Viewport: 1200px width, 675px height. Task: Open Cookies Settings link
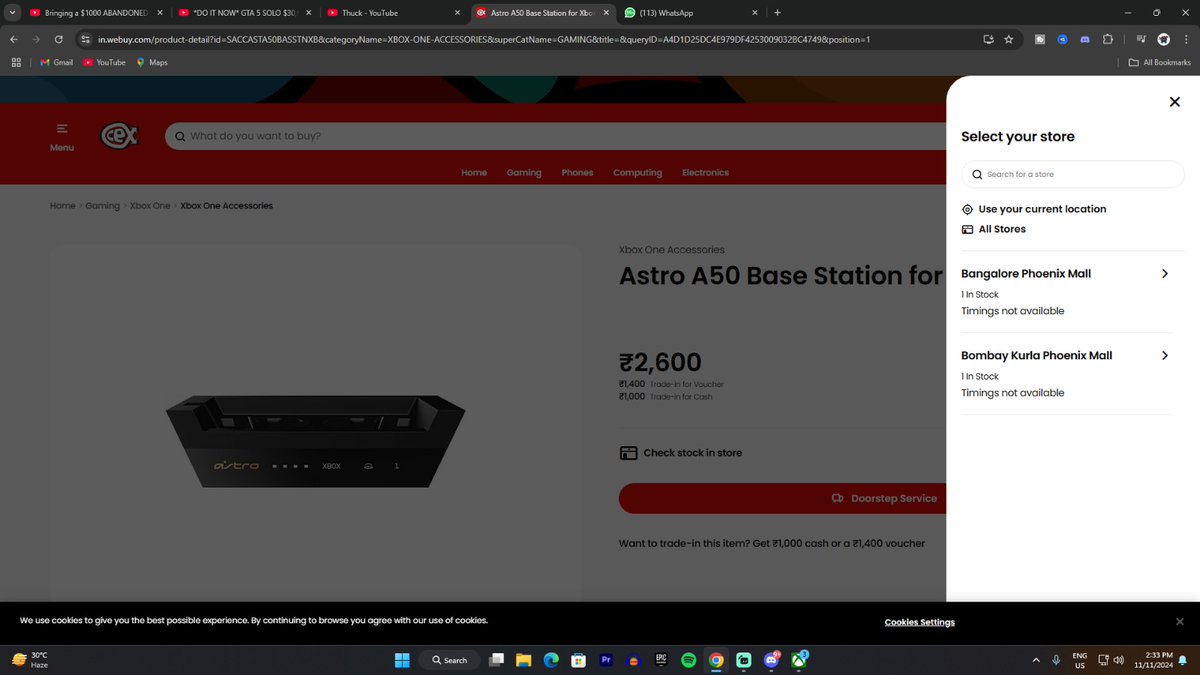pyautogui.click(x=920, y=622)
